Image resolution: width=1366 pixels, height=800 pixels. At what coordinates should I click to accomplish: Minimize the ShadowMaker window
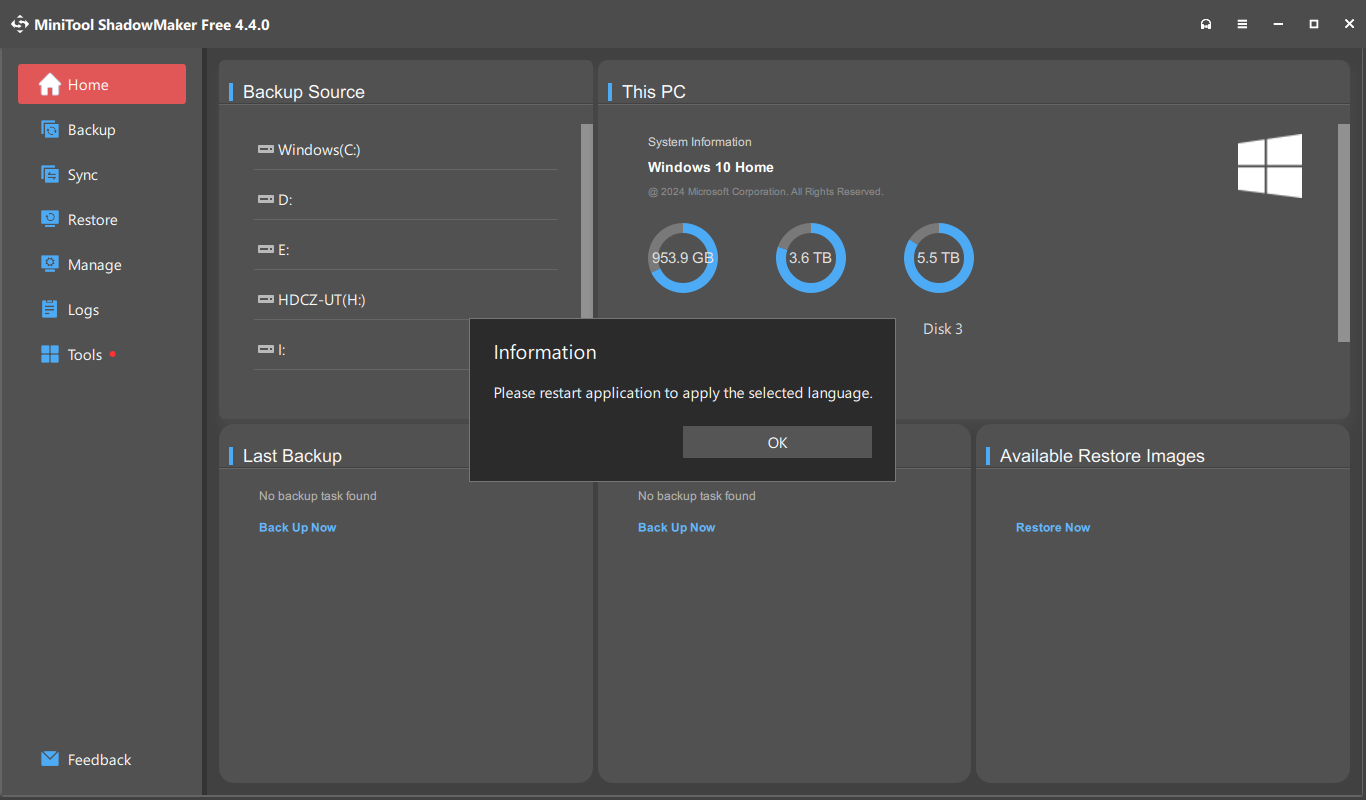point(1278,24)
